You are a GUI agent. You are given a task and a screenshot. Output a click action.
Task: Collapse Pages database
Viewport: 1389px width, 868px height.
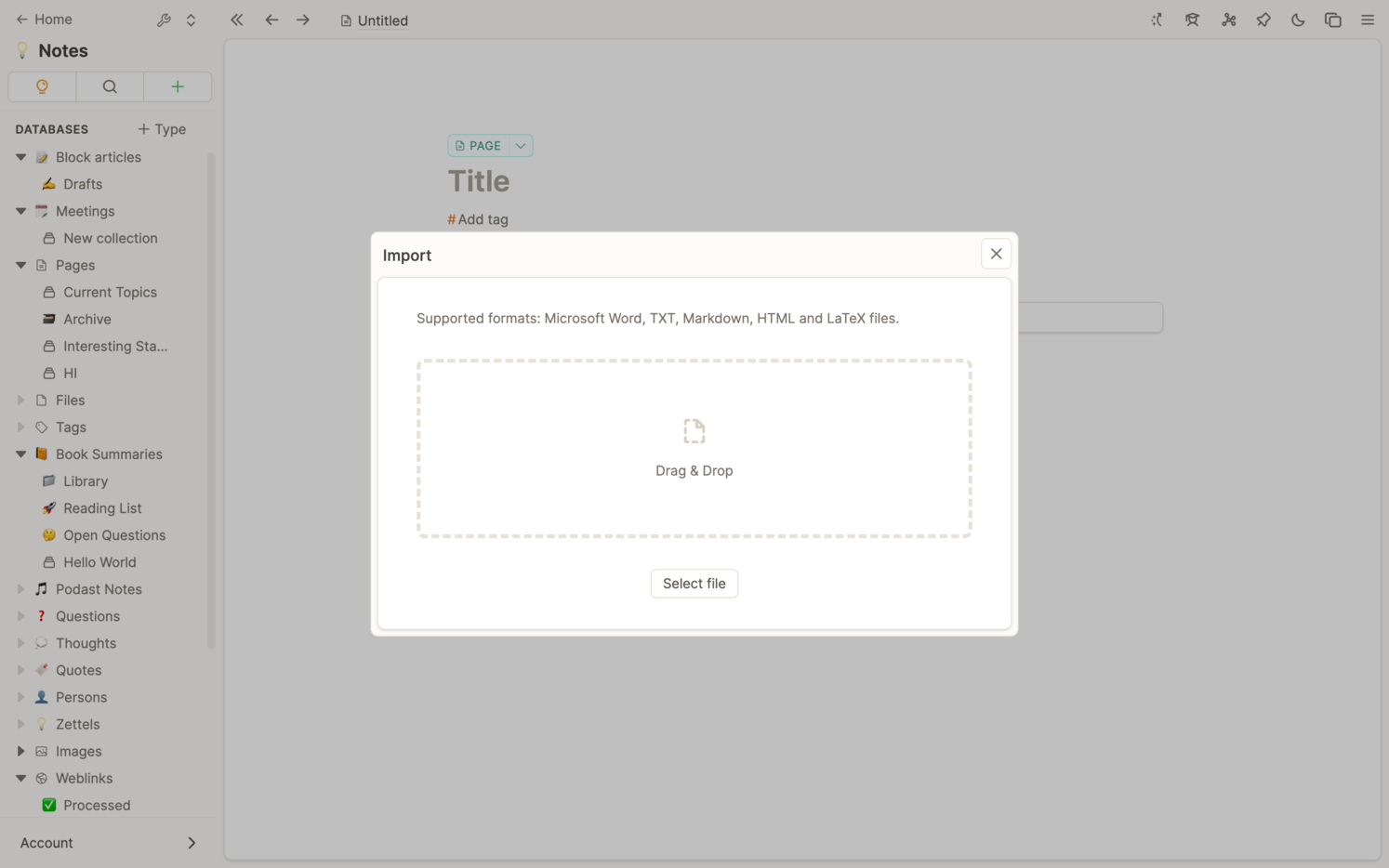(20, 265)
